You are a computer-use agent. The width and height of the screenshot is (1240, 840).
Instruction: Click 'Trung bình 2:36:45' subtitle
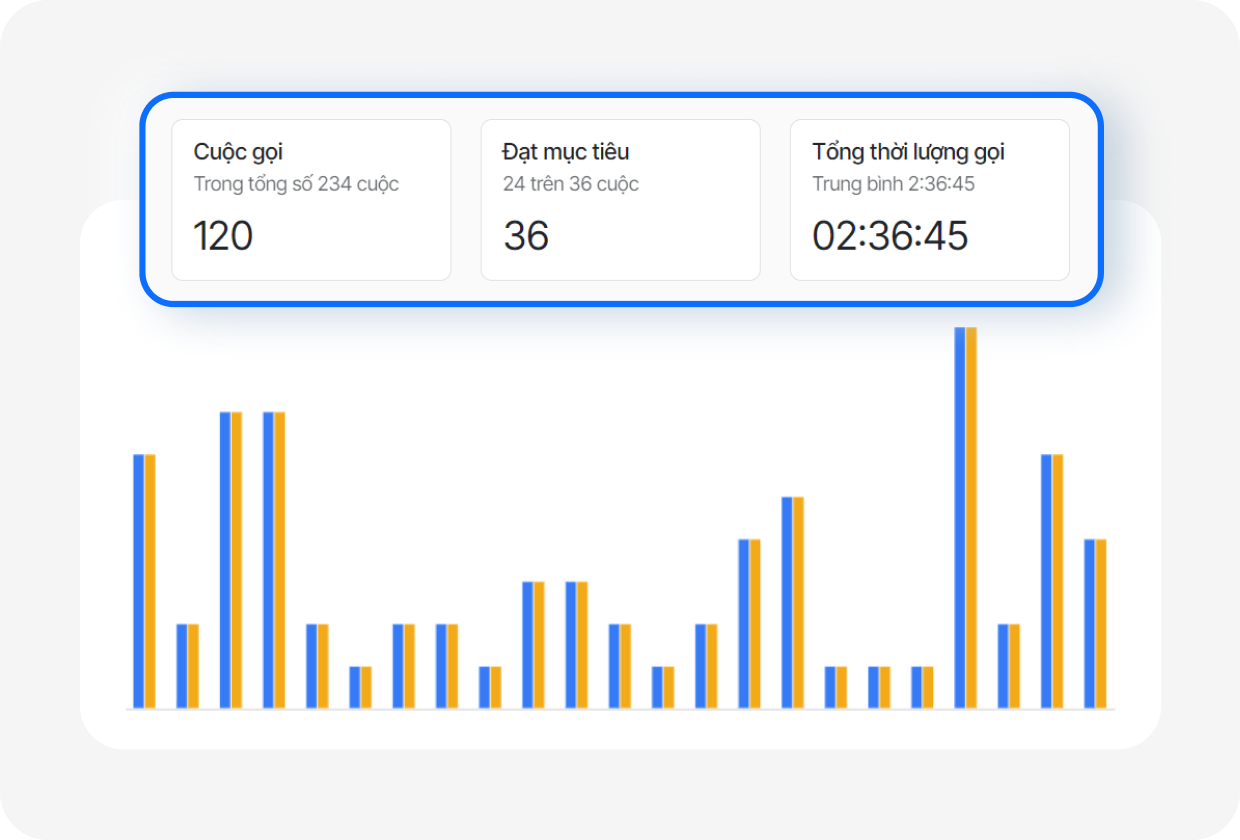(893, 184)
